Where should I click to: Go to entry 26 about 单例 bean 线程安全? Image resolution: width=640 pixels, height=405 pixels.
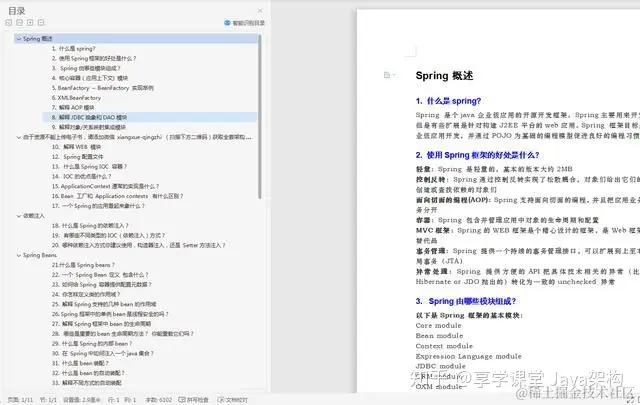110,314
